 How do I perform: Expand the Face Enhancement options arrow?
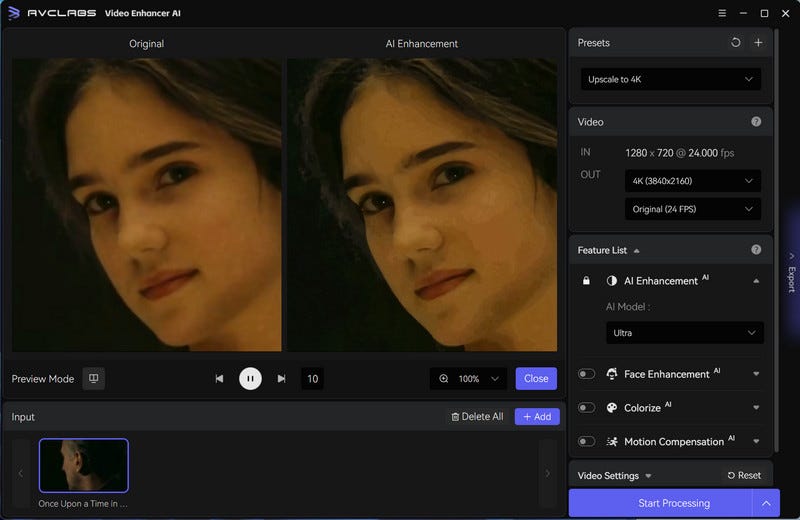pyautogui.click(x=756, y=374)
